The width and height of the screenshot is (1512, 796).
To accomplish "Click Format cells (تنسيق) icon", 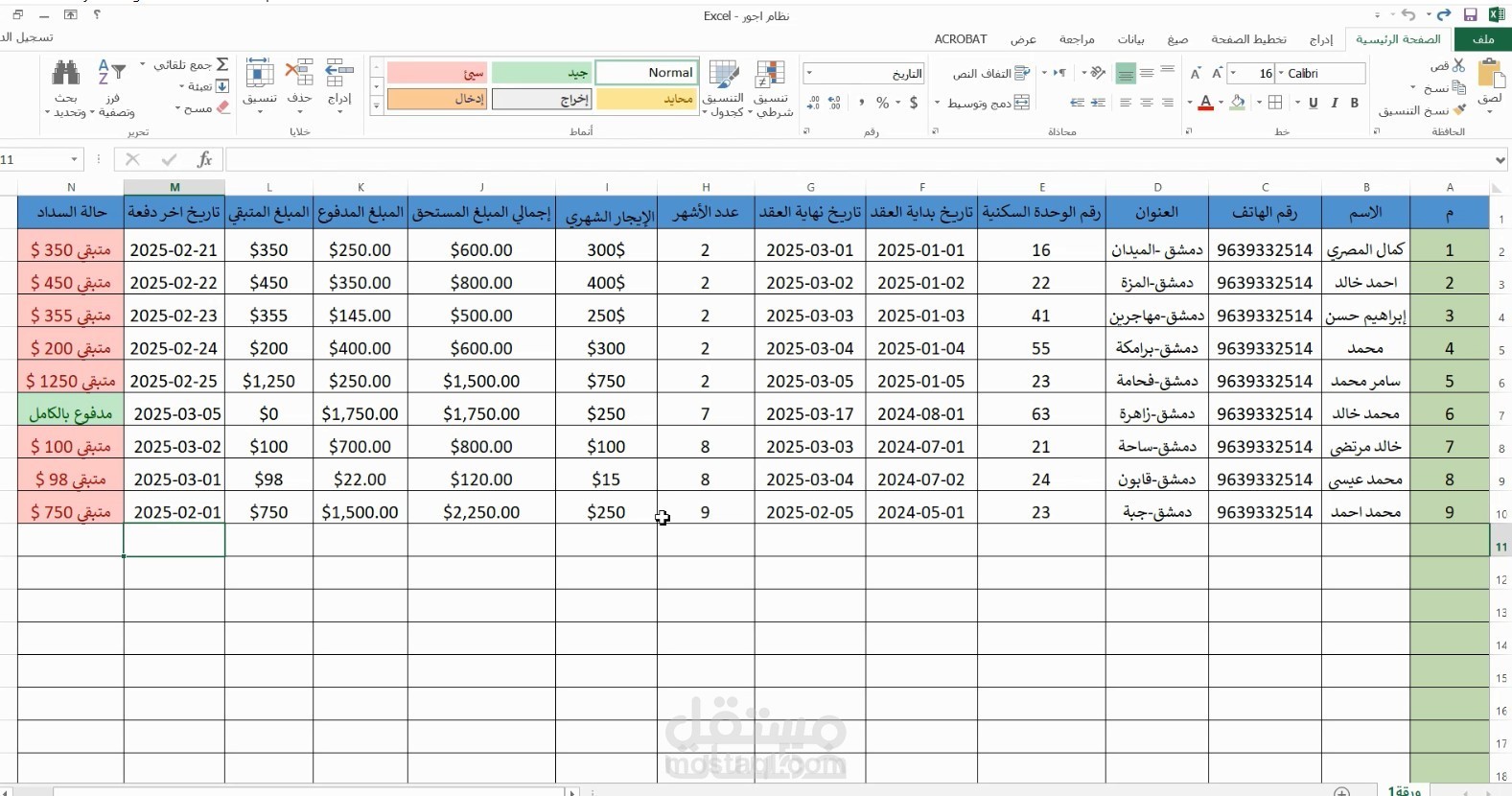I will 260,73.
